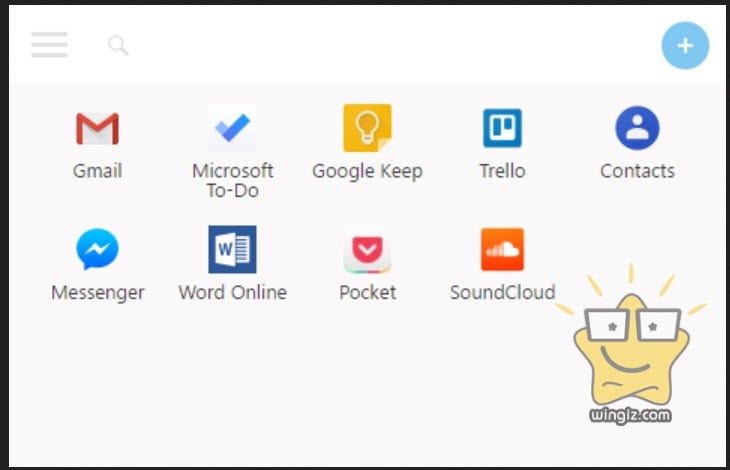
Task: Open Google Keep lightbulb icon
Action: (x=367, y=128)
